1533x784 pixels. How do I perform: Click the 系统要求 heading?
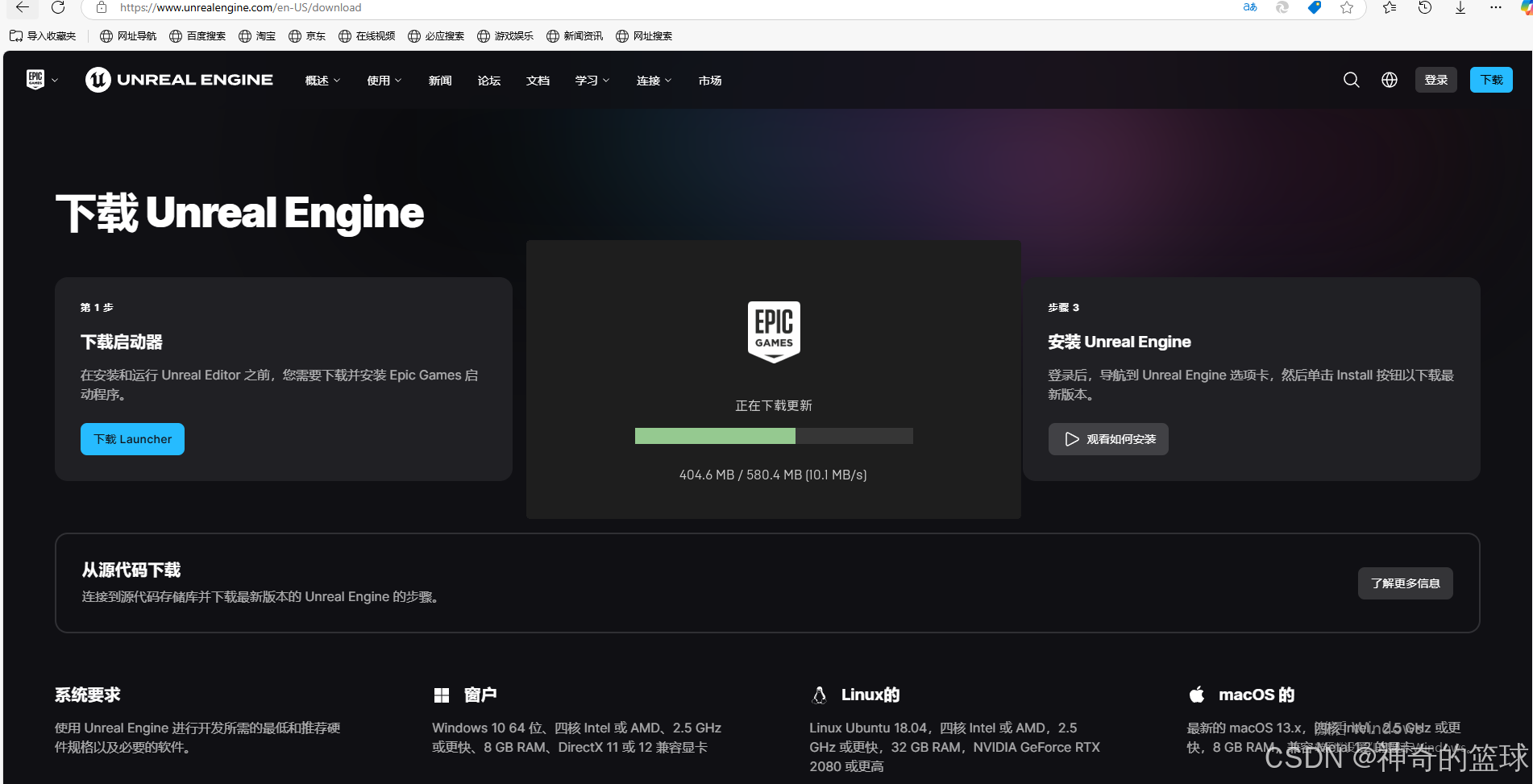(88, 695)
